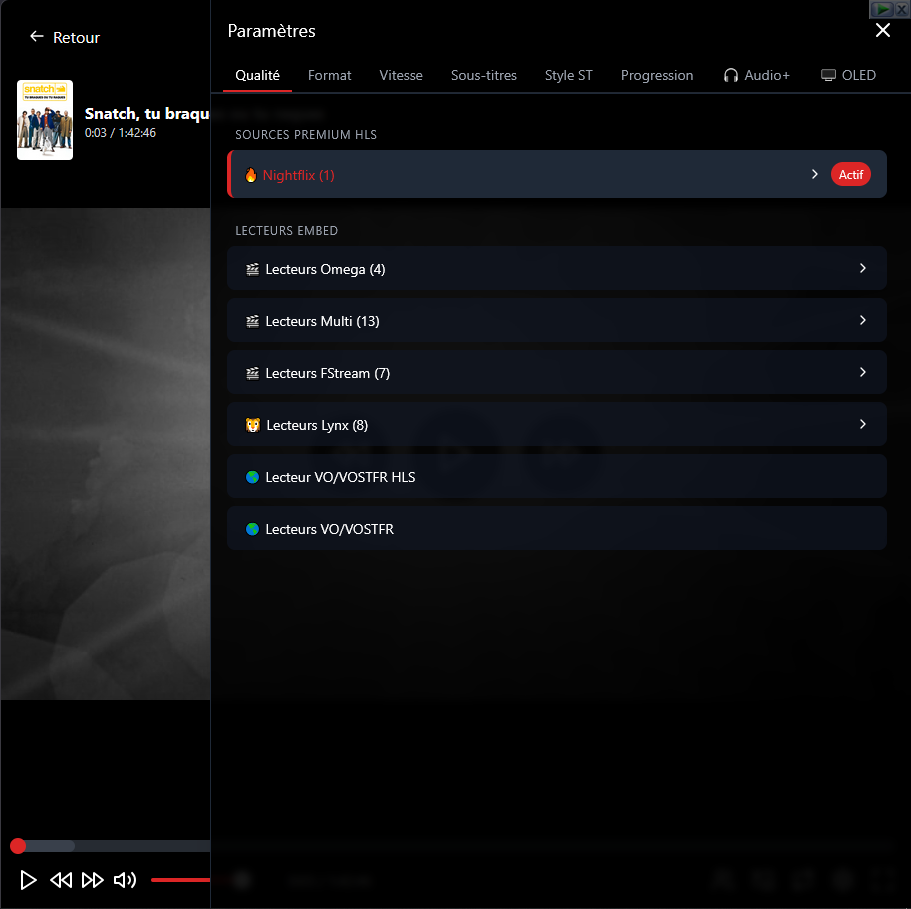Viewport: 911px width, 909px height.
Task: Click the Snatch, tu braqu title text
Action: point(147,113)
